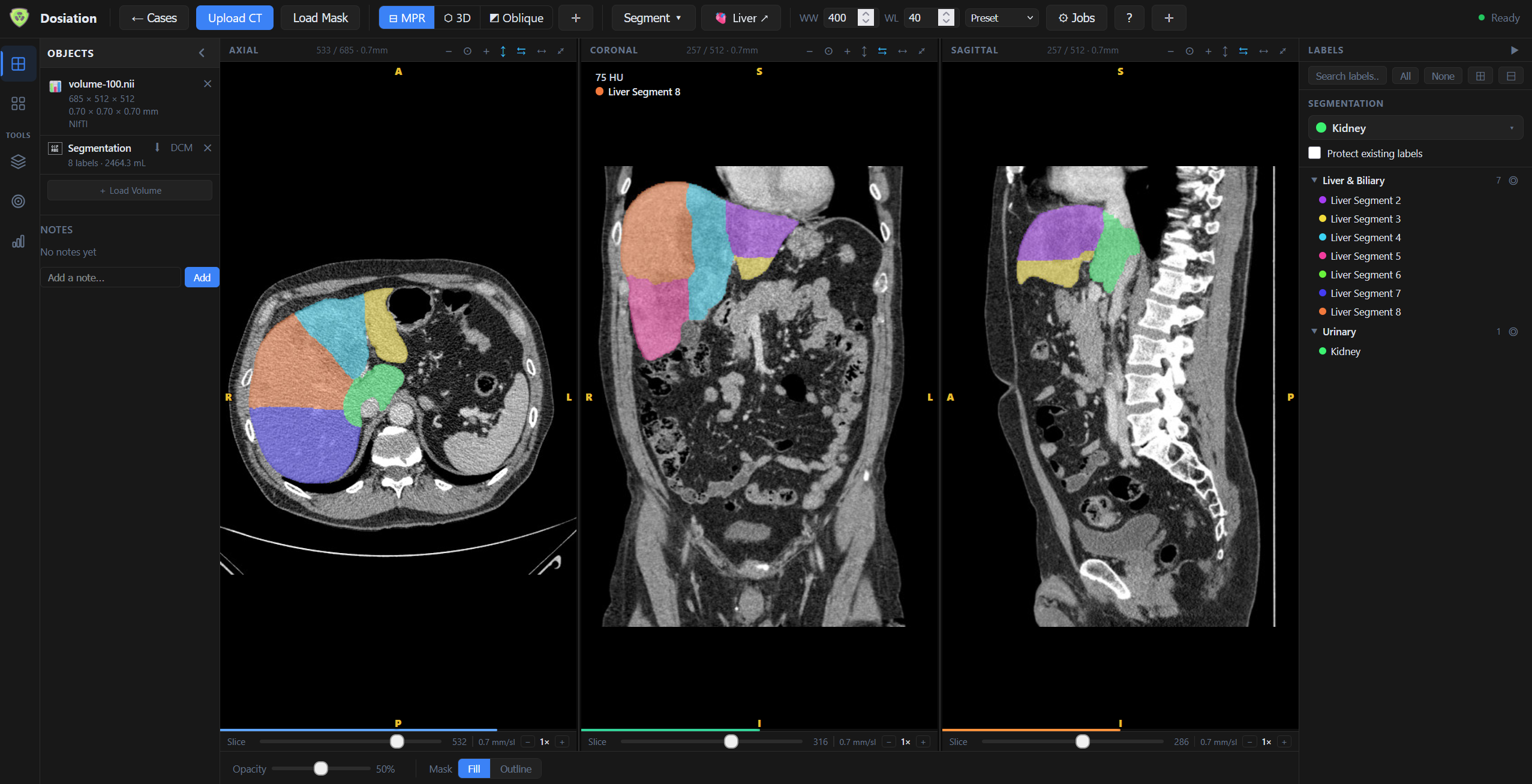This screenshot has width=1532, height=784.
Task: Remove volume-100.nii from objects
Action: 208,84
